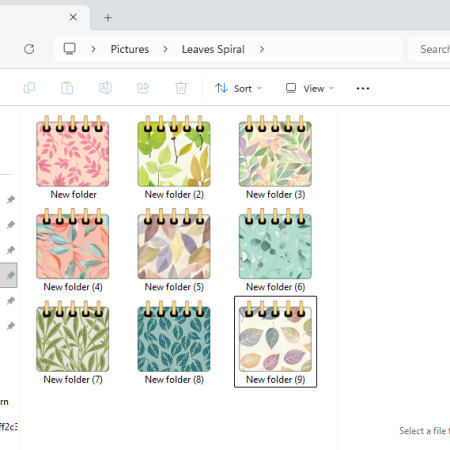Select New folder (6) mint eucalyptus notebook
This screenshot has height=450, width=450.
(x=275, y=244)
